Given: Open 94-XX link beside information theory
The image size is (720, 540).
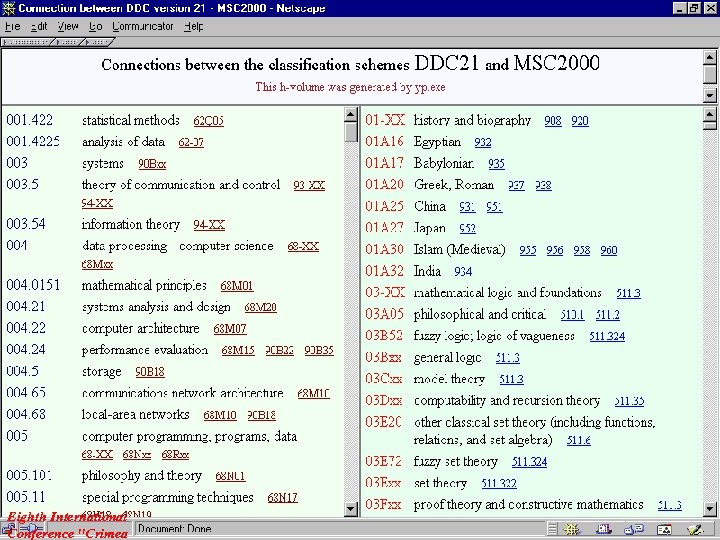Looking at the screenshot, I should (x=209, y=225).
